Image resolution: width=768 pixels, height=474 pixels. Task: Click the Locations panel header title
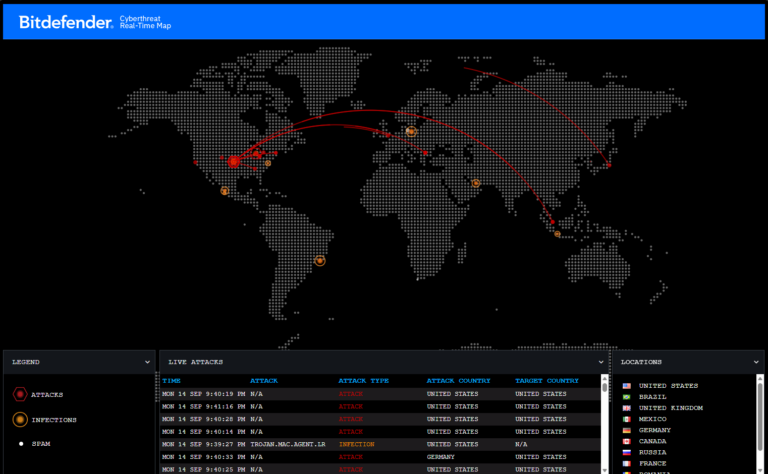[x=641, y=362]
